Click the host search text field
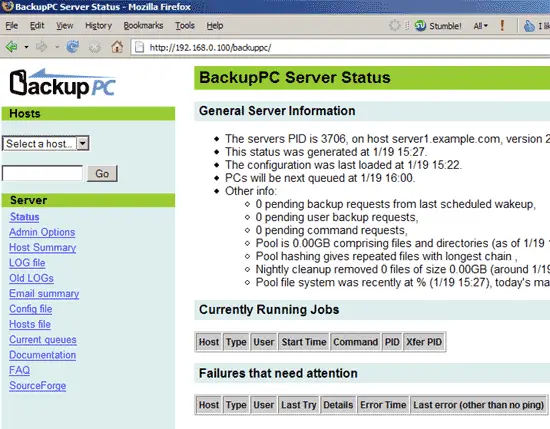 point(42,173)
